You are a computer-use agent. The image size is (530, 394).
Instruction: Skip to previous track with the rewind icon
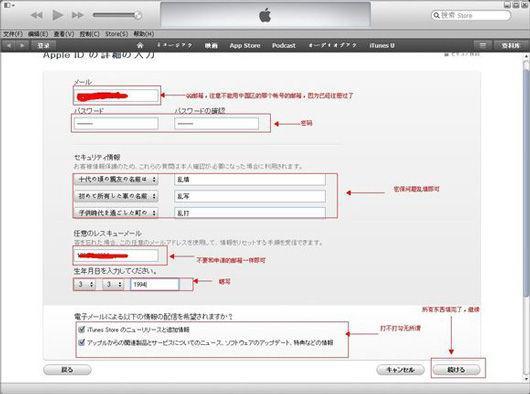point(37,15)
